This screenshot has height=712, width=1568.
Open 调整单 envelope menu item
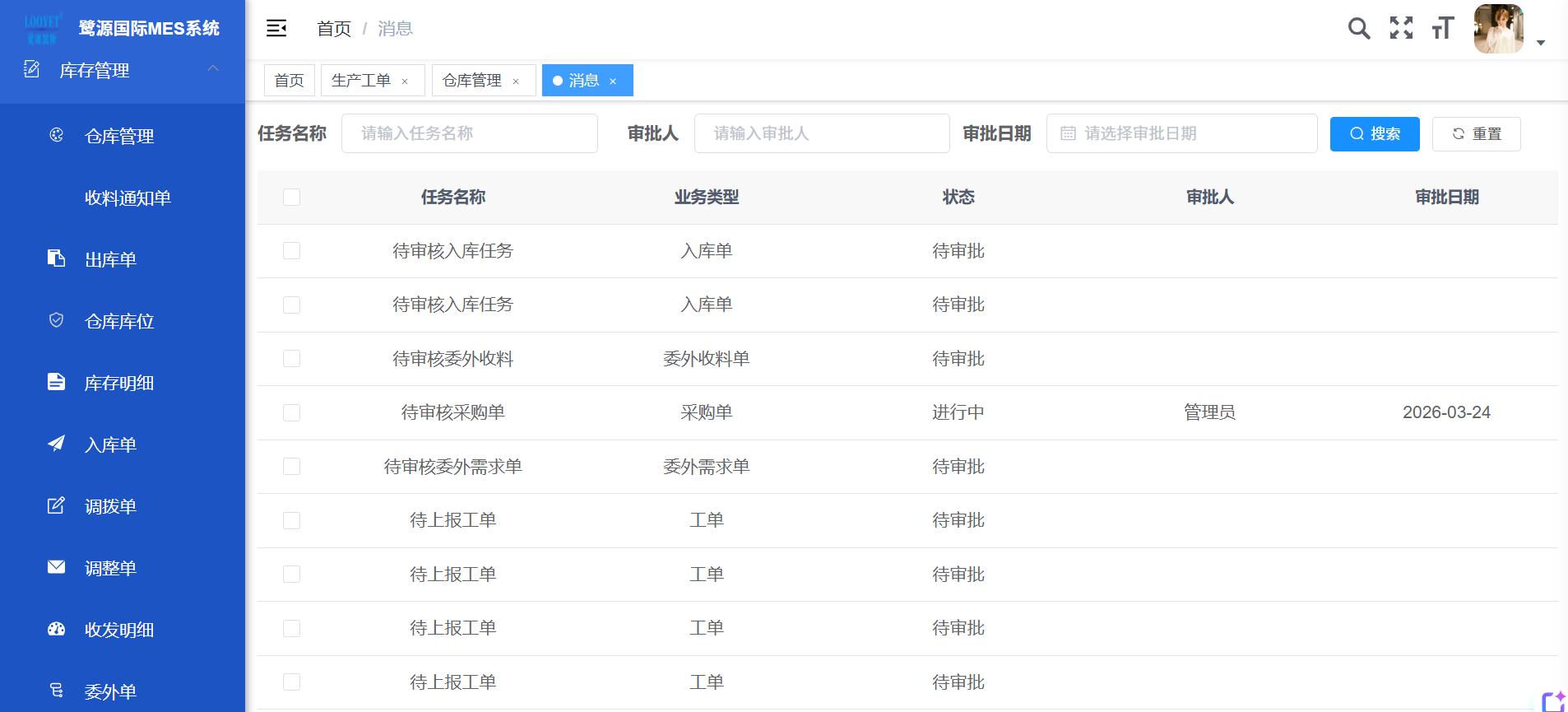tap(110, 569)
